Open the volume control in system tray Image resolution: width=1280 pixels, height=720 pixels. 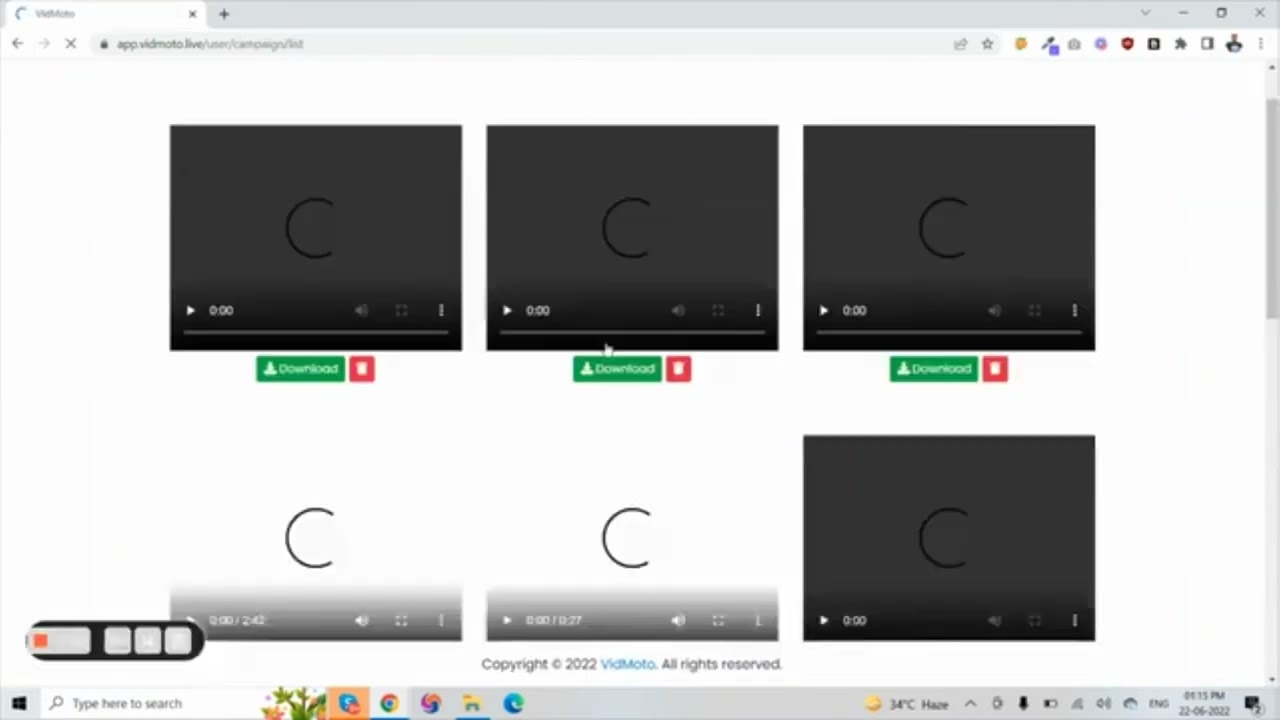click(x=1104, y=703)
